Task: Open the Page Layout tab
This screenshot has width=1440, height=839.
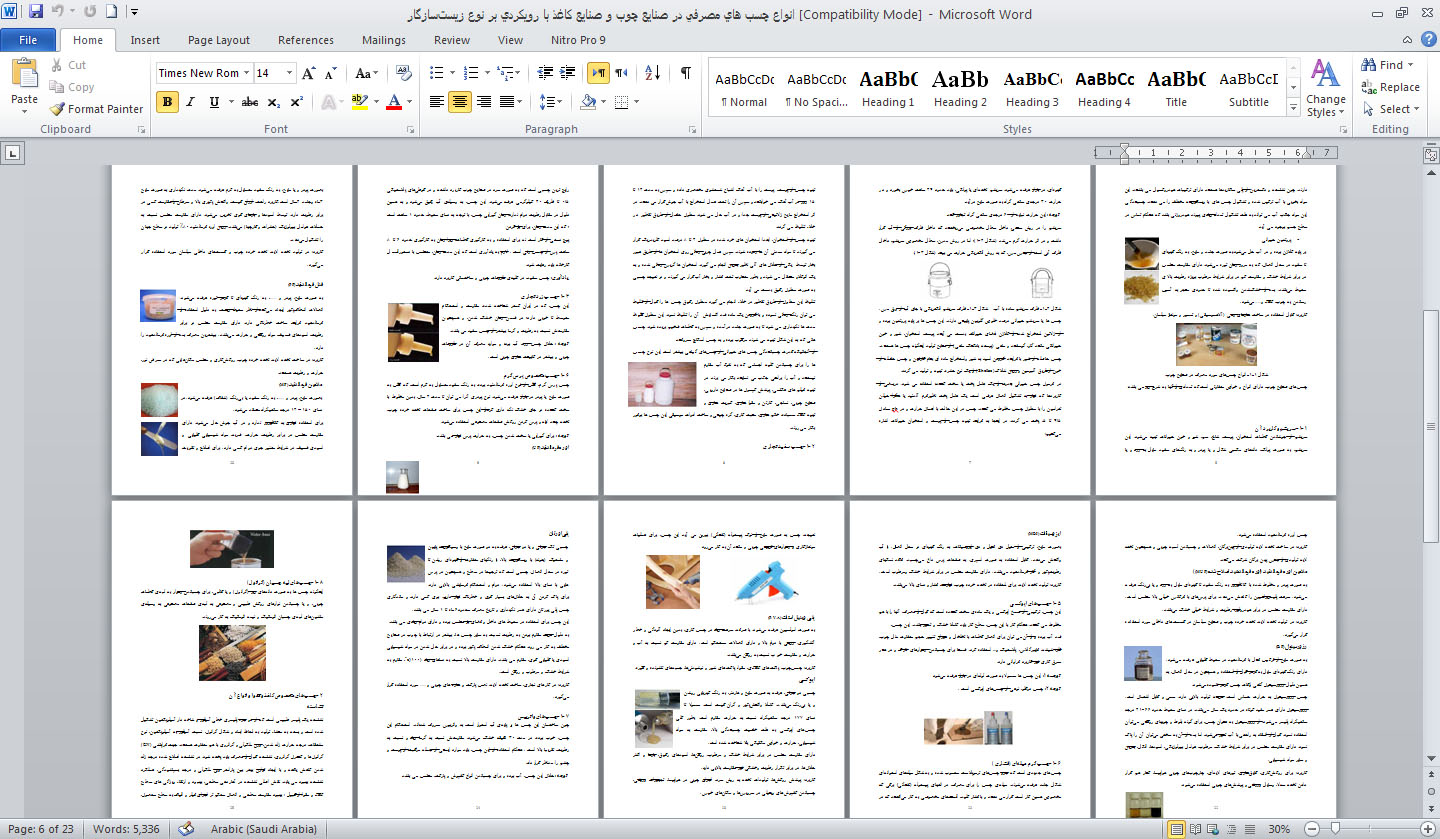Action: [219, 40]
